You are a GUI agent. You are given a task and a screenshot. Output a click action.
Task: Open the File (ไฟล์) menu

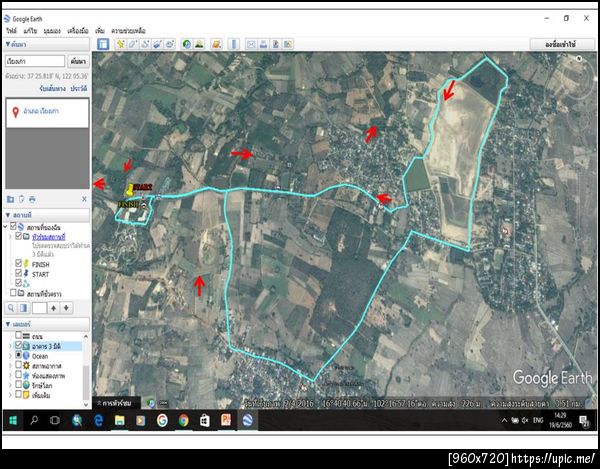tap(11, 31)
